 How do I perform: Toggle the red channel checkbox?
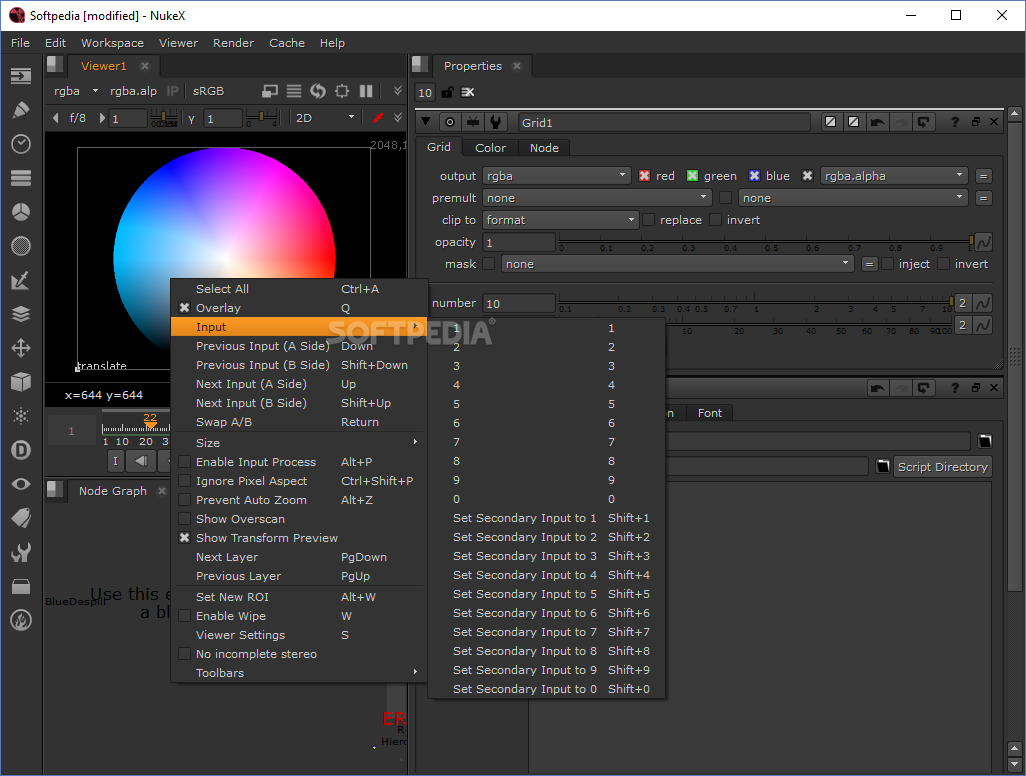click(645, 176)
